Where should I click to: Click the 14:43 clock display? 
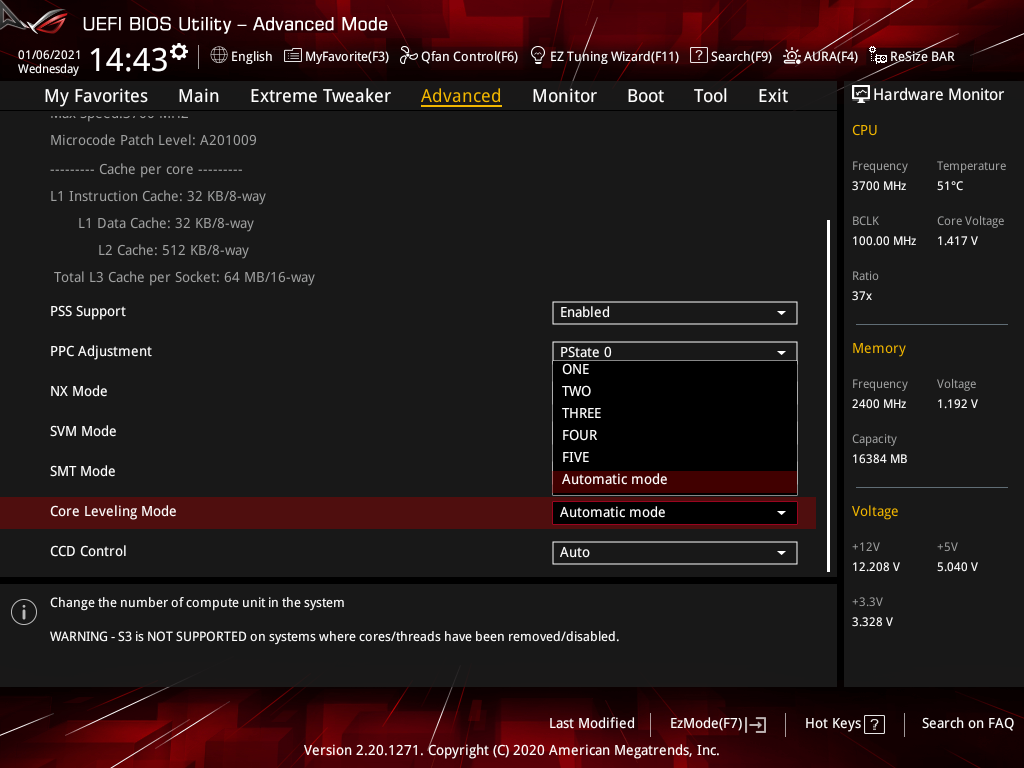coord(129,60)
